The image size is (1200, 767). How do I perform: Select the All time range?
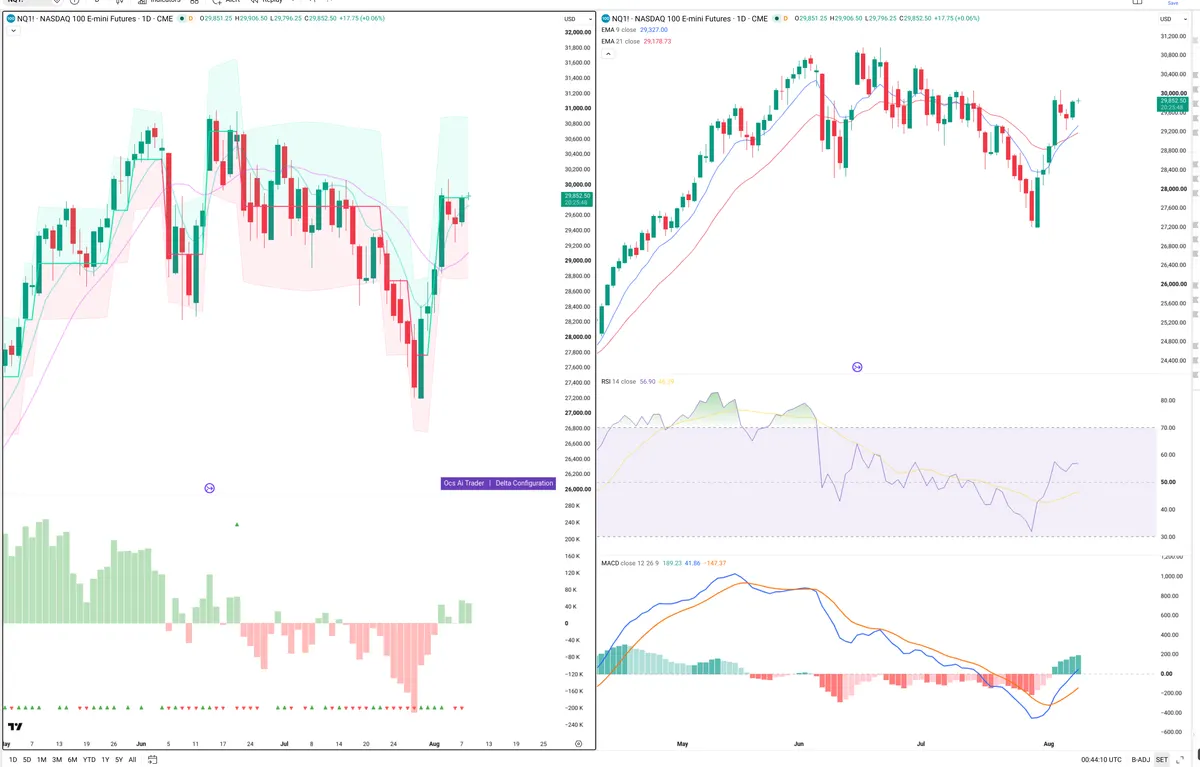132,759
